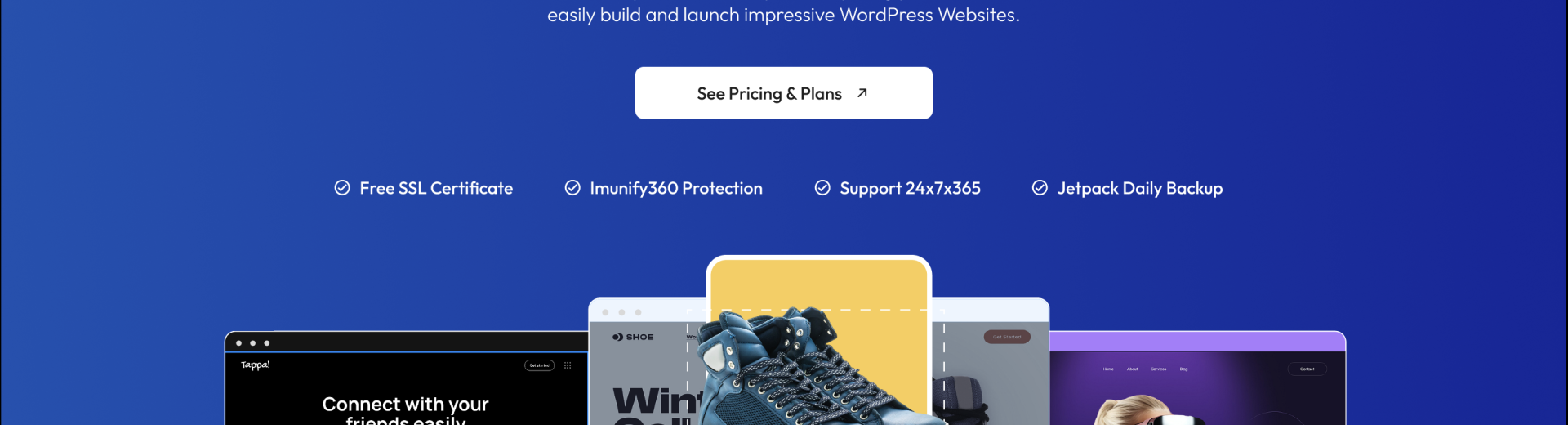Image resolution: width=1568 pixels, height=425 pixels.
Task: Click the Free SSL Certificate text
Action: [436, 189]
